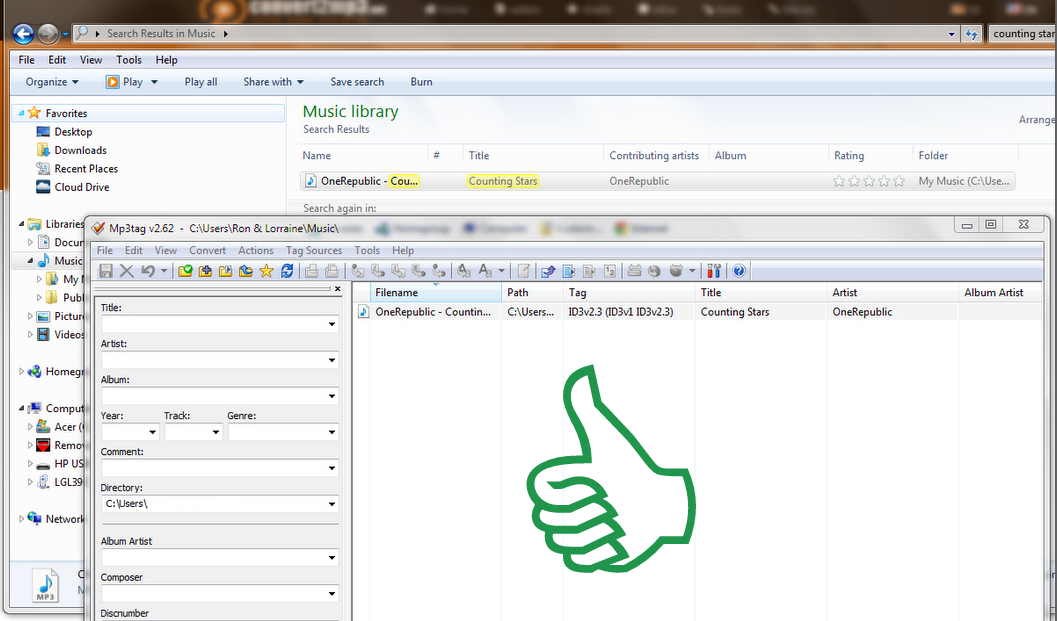Click the yellow star Favorites icon in Mp3tag

[266, 271]
